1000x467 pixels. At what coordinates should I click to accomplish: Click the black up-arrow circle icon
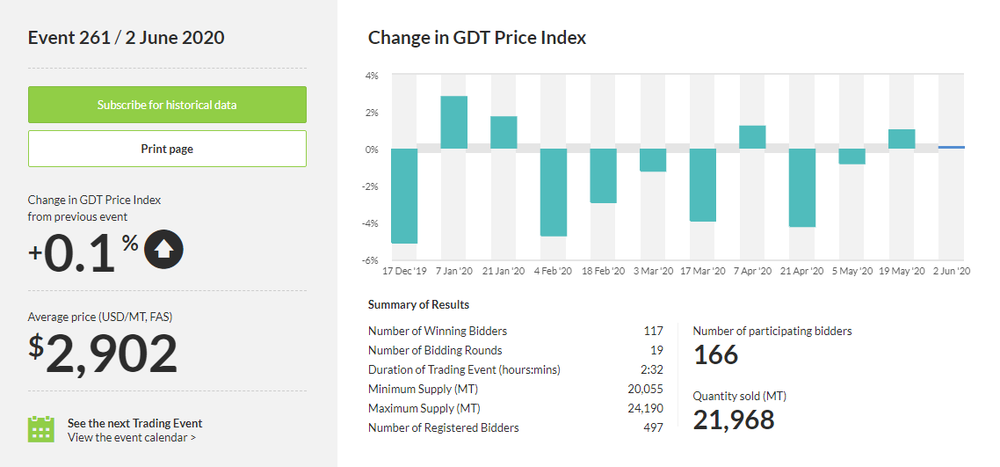point(164,250)
